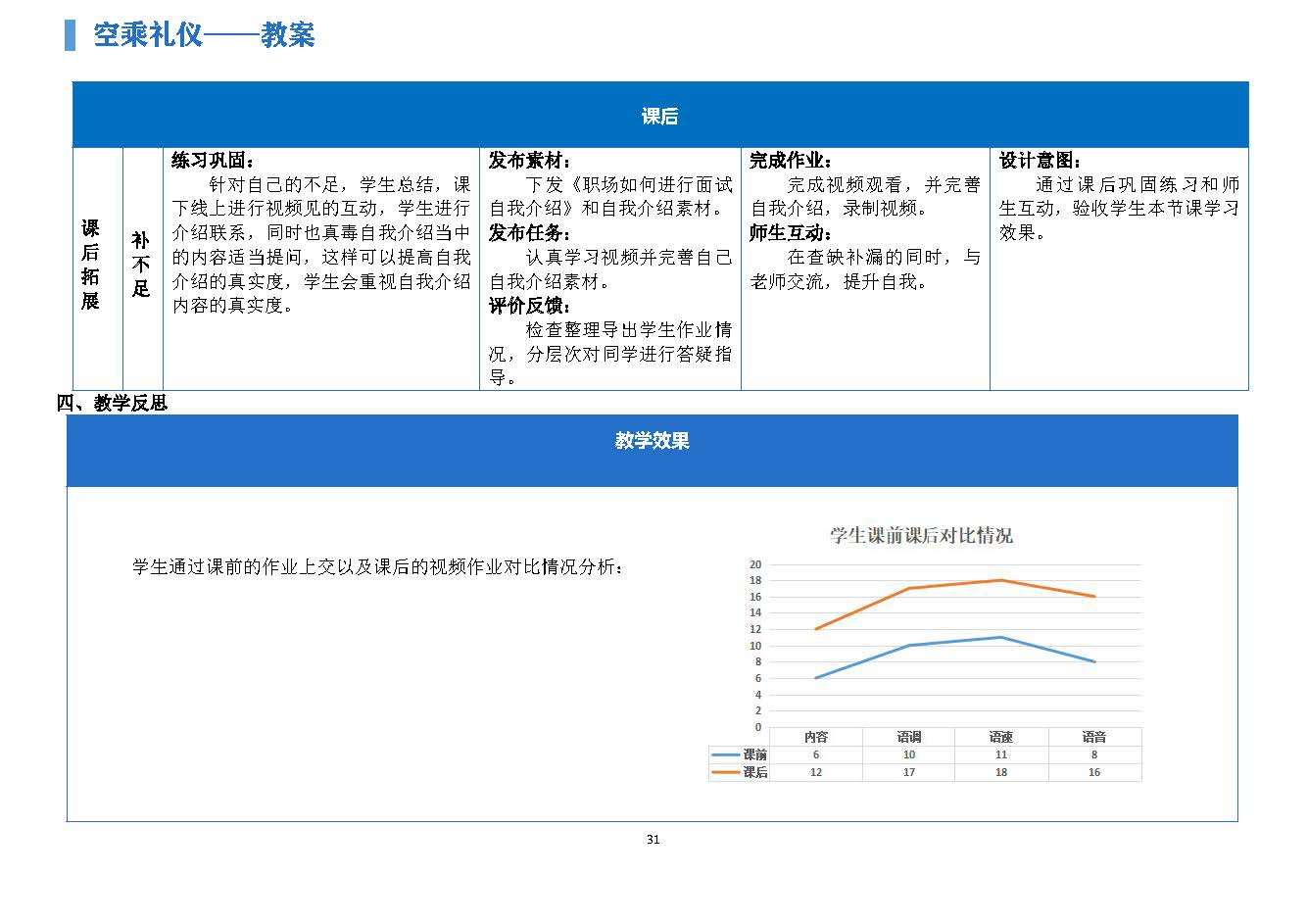This screenshot has width=1307, height=924.
Task: Click 课后 row value 16 under 语音
Action: pyautogui.click(x=1094, y=772)
